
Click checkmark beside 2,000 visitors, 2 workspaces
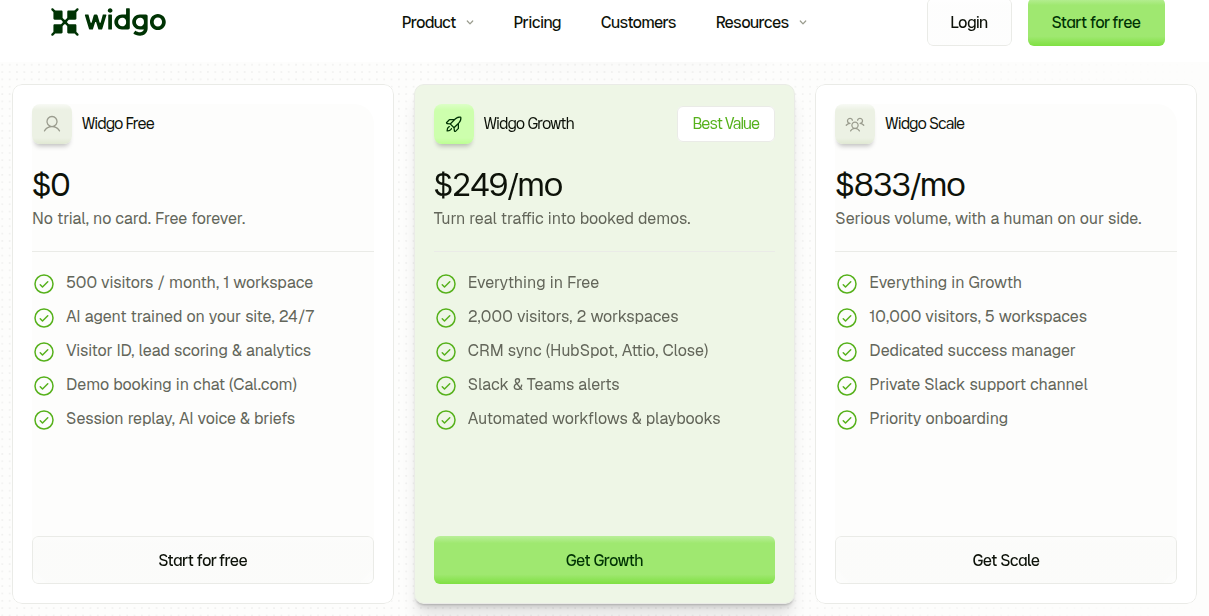pyautogui.click(x=446, y=318)
